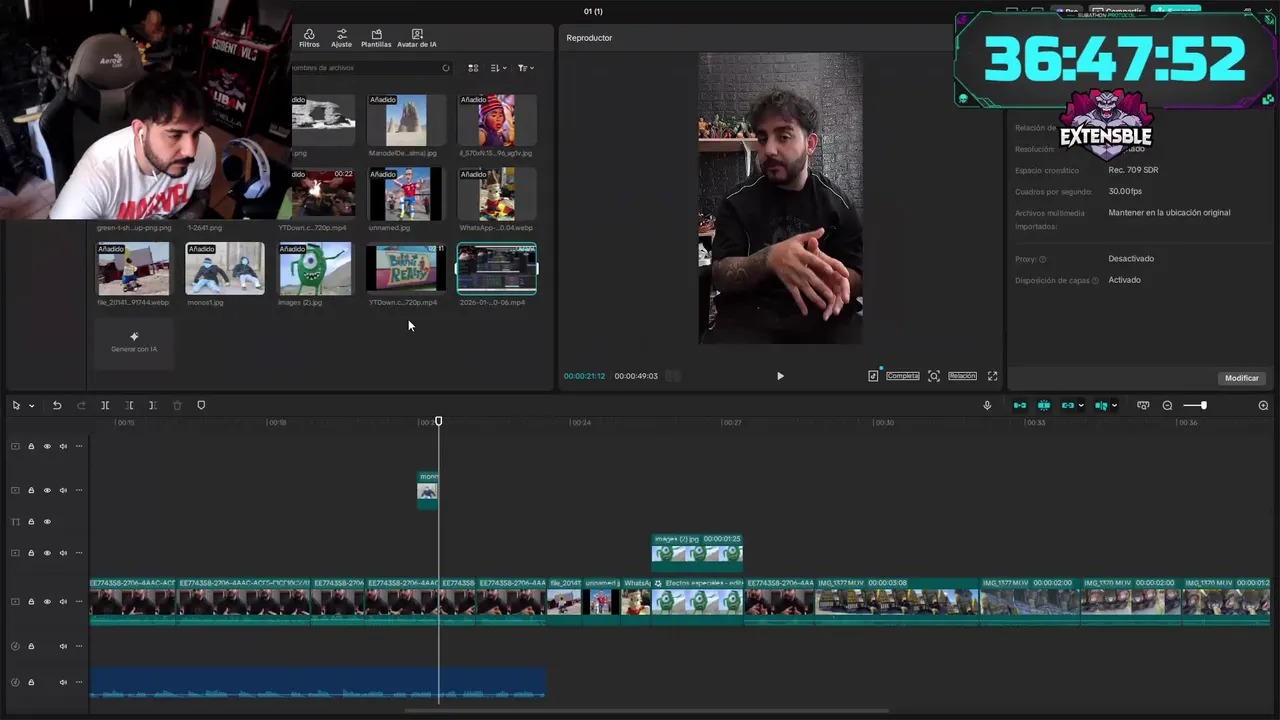1280x720 pixels.
Task: Open the media filter dropdown
Action: pyautogui.click(x=525, y=68)
